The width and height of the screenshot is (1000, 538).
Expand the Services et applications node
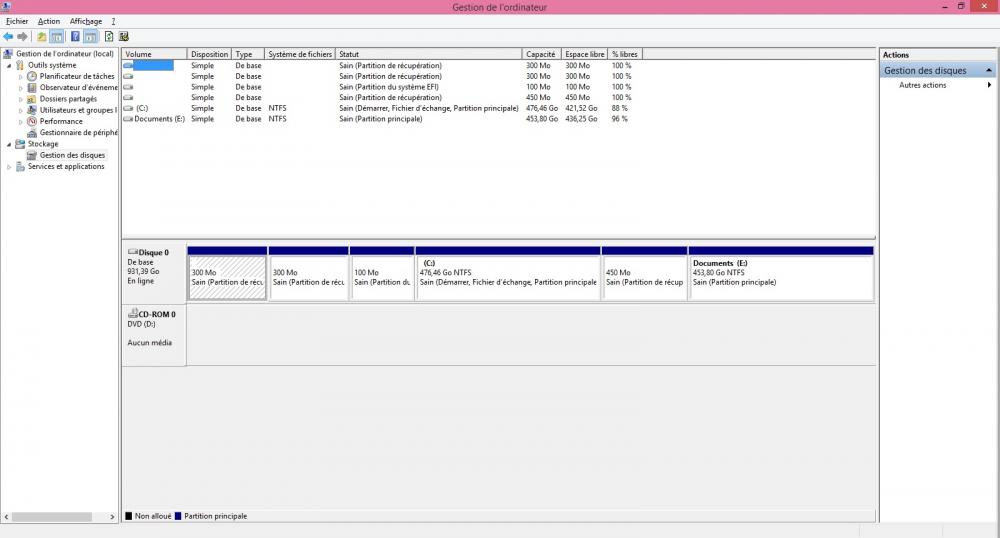(x=9, y=167)
